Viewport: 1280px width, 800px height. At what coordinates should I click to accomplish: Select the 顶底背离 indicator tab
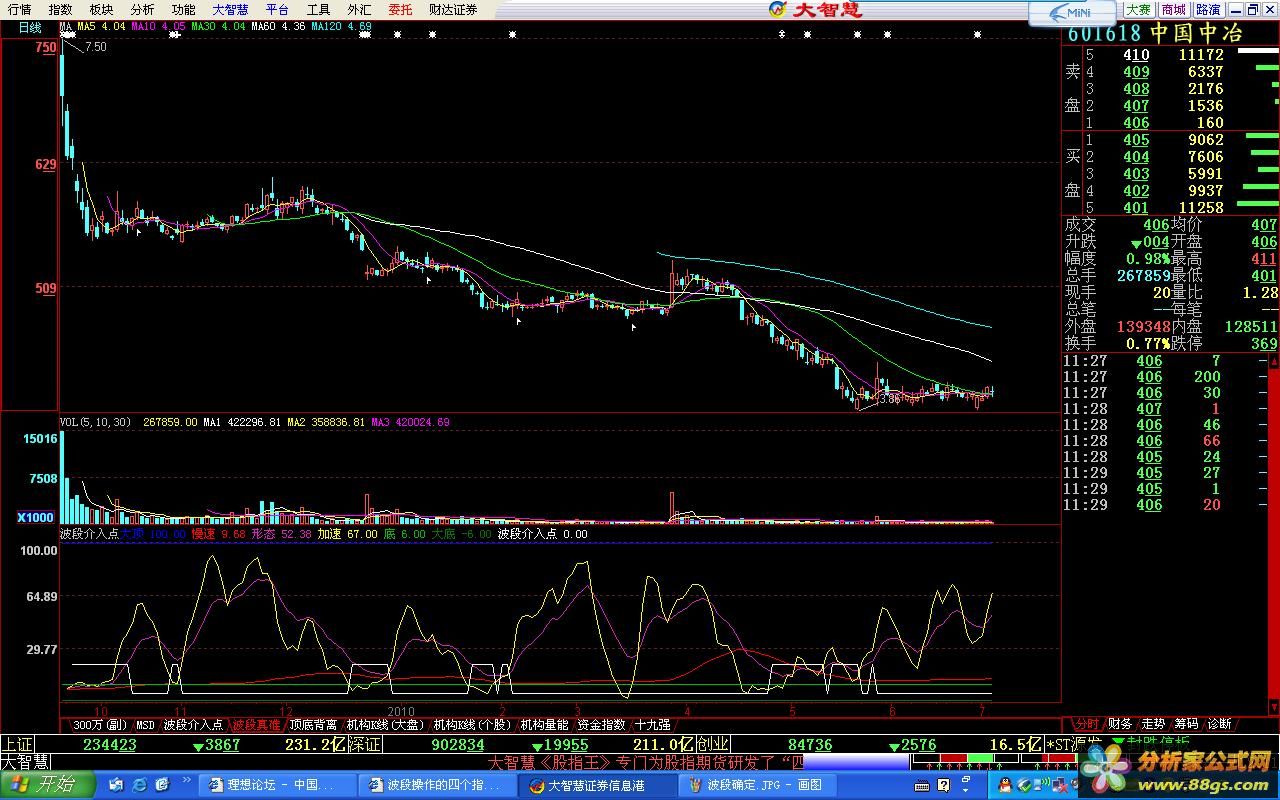pos(313,724)
